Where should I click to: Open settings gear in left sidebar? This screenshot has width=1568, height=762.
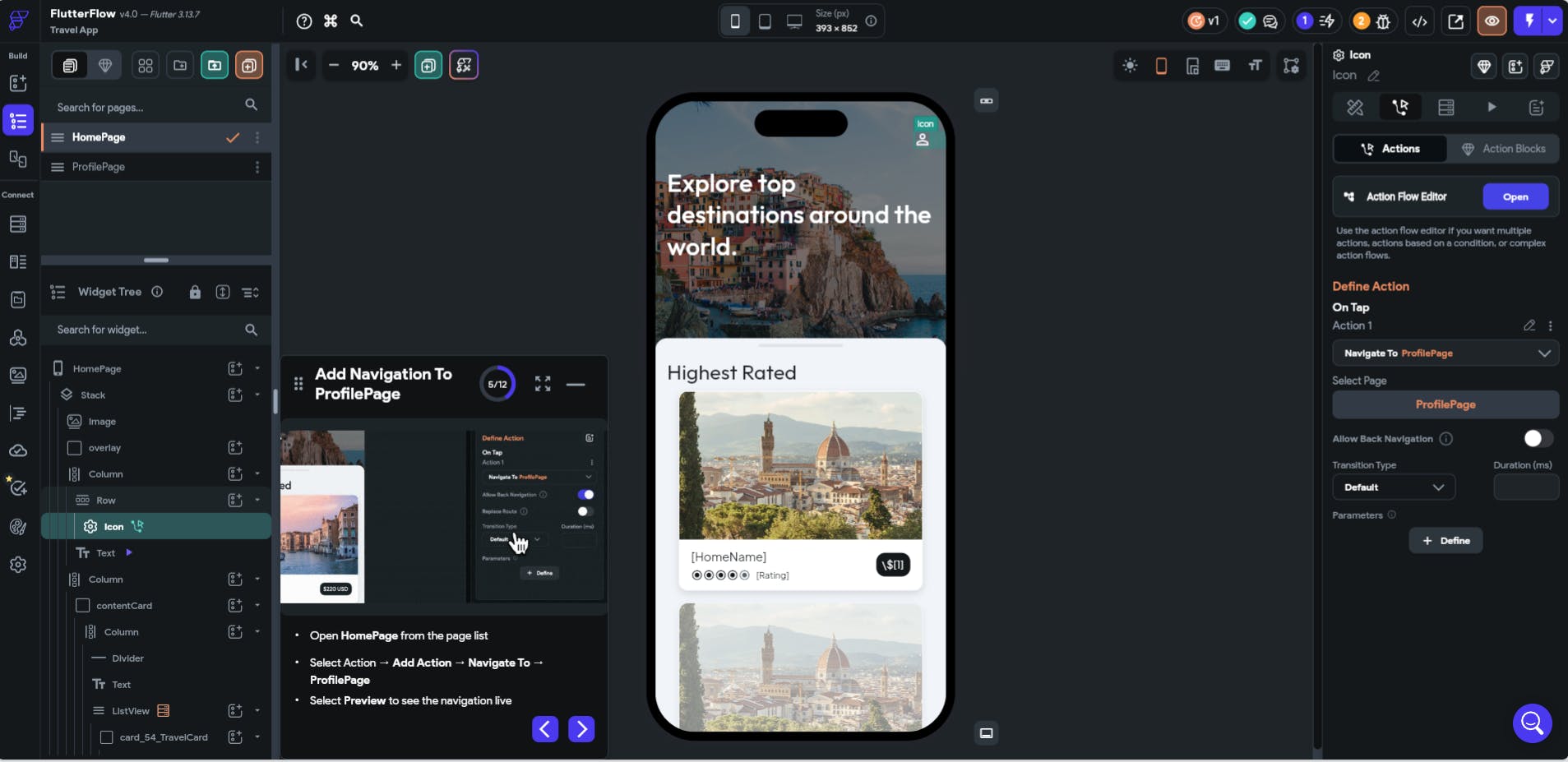pyautogui.click(x=18, y=565)
